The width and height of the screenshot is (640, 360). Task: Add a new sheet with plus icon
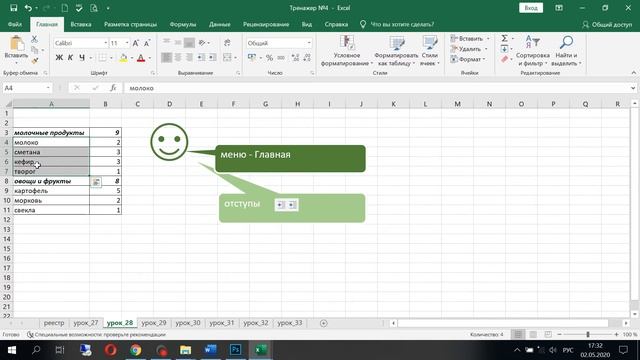coord(324,323)
